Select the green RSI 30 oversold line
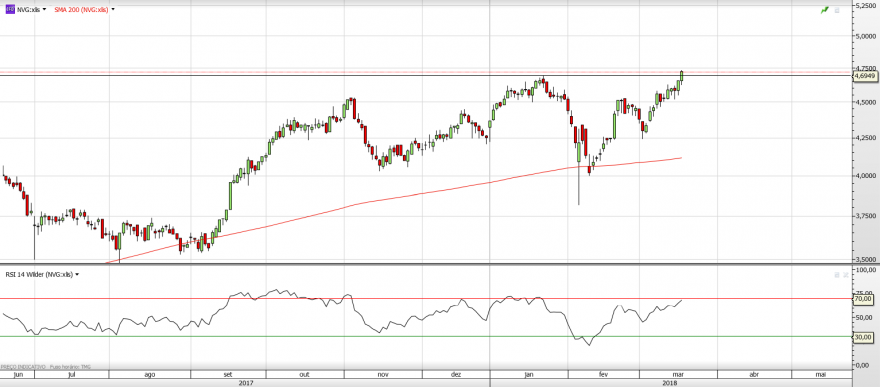880x387 pixels. (x=425, y=337)
